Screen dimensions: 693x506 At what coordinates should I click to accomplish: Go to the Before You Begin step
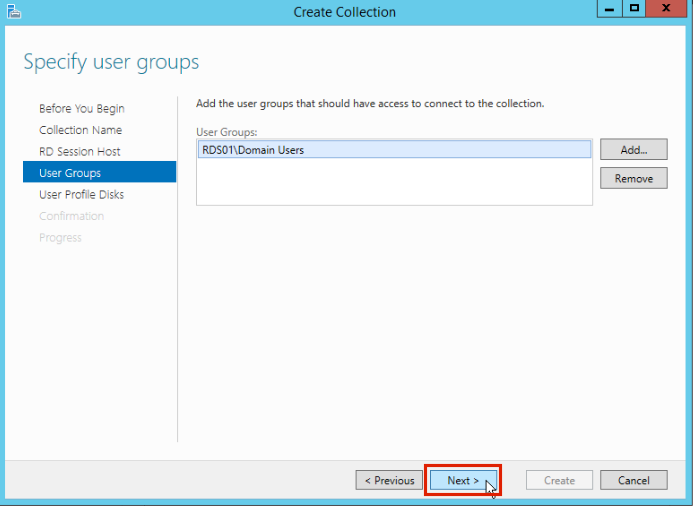coord(82,108)
